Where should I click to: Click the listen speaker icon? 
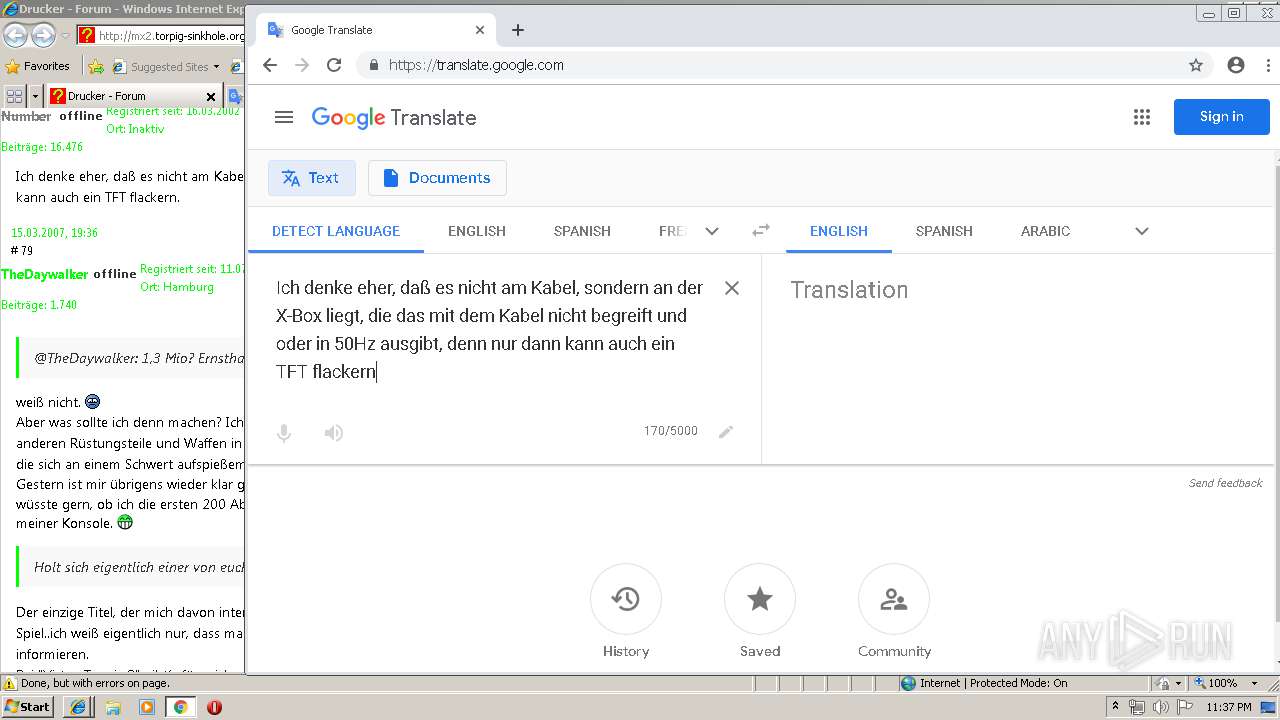coord(334,433)
